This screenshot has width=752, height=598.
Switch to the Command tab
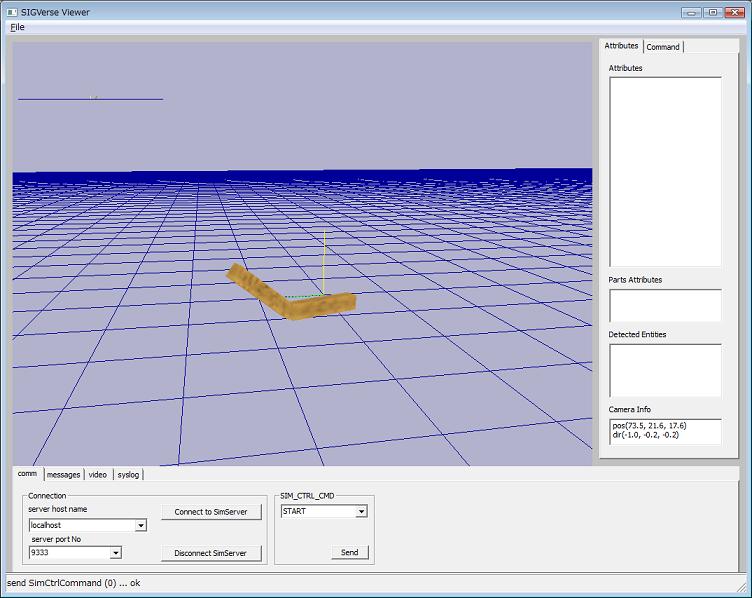pos(663,47)
